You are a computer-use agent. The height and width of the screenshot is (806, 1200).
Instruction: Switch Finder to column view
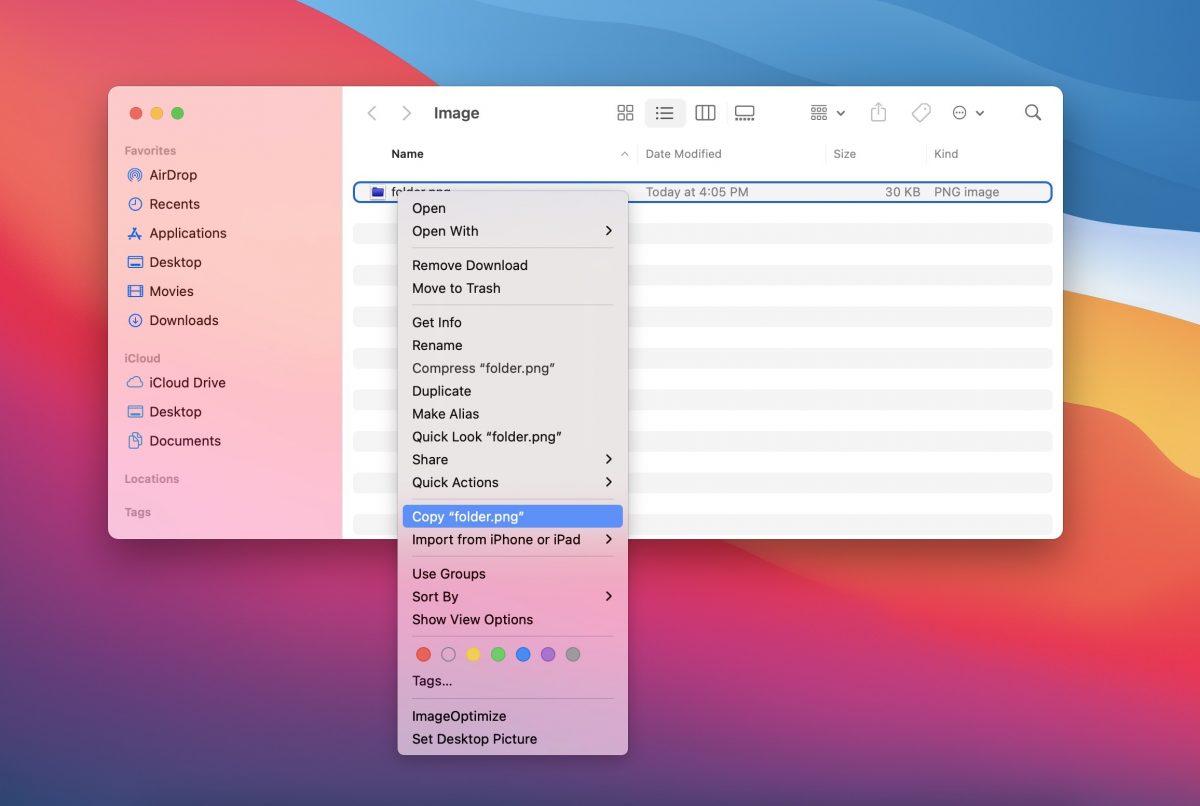click(705, 113)
